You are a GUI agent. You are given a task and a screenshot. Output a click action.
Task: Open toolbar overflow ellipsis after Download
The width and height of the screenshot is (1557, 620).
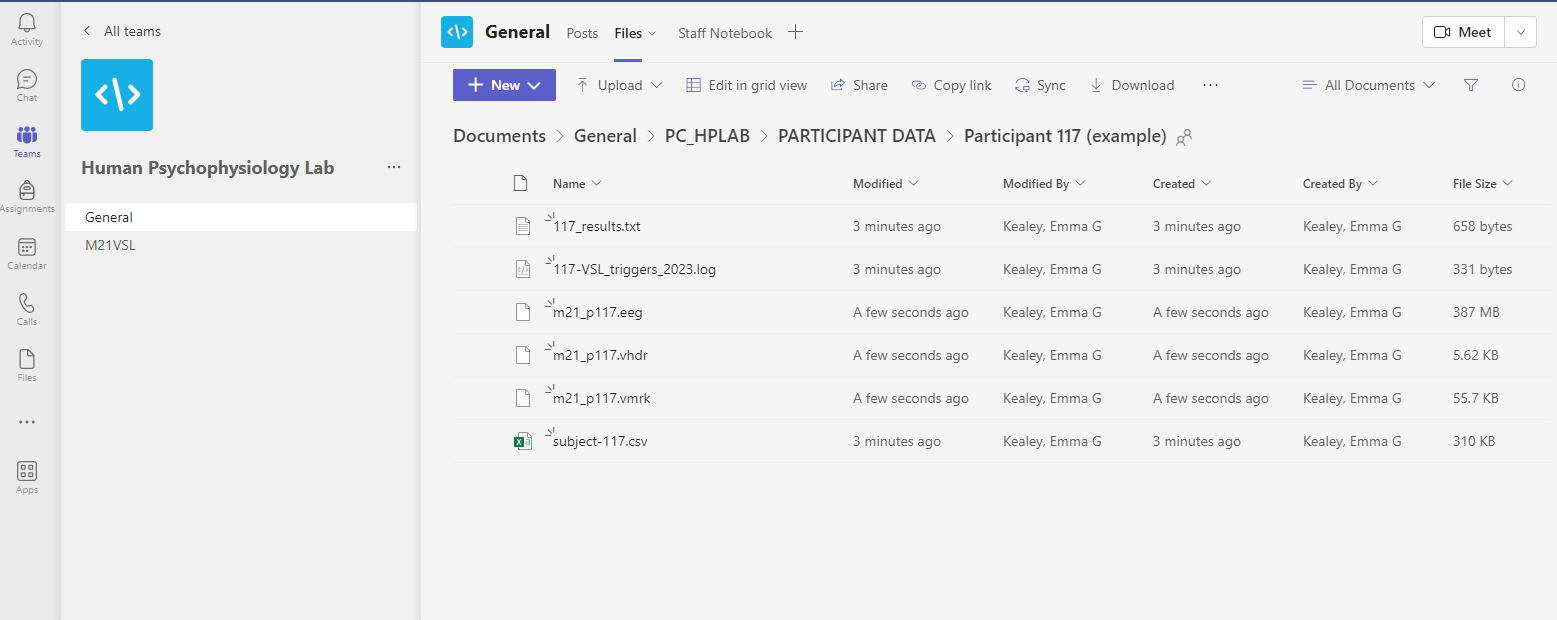tap(1210, 85)
